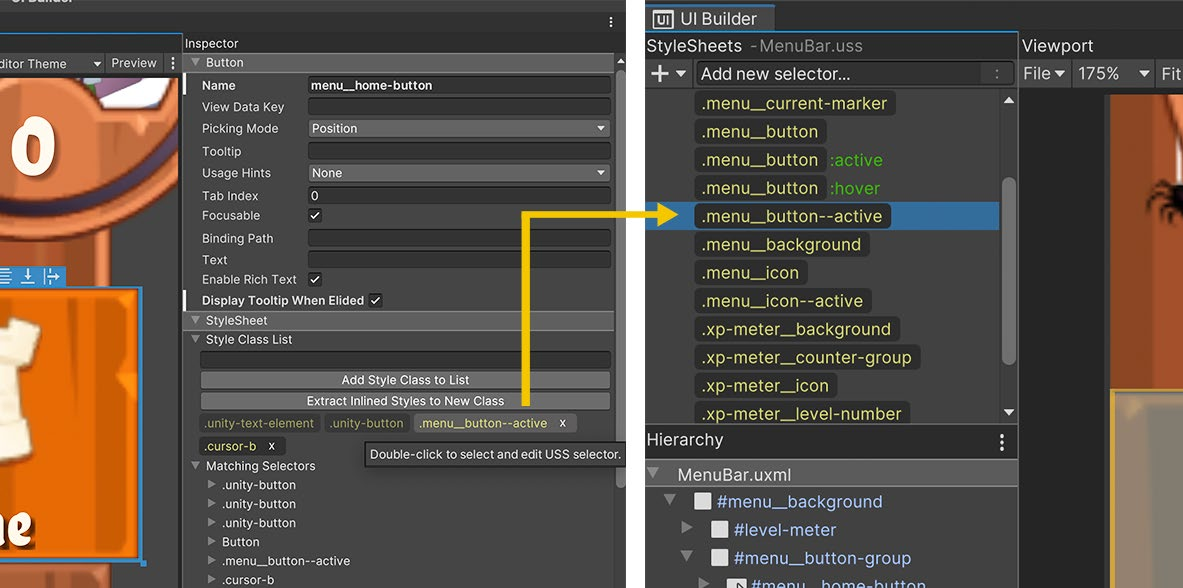Screen dimensions: 1183x588
Task: Click the plus icon in StyleSheets pane
Action: click(659, 74)
